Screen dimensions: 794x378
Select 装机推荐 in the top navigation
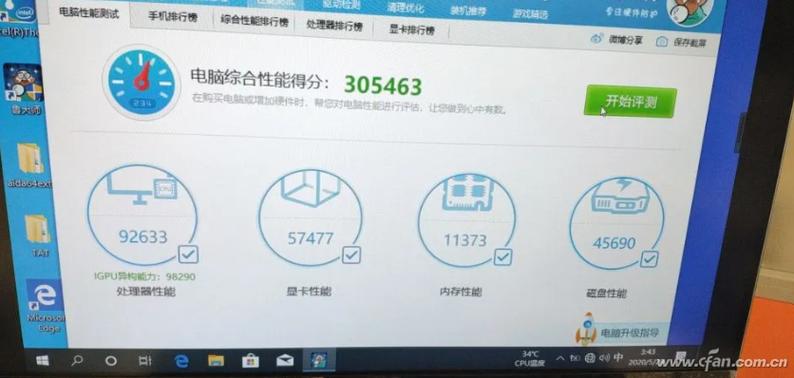(467, 11)
